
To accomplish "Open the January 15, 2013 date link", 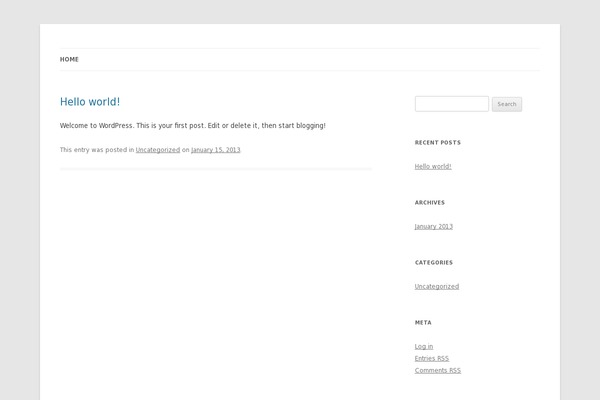I will 216,150.
